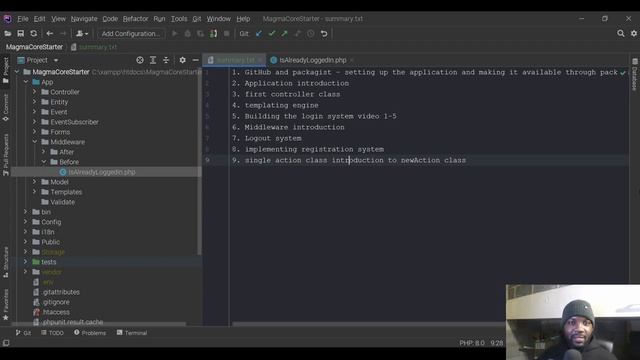Image resolution: width=640 pixels, height=360 pixels.
Task: Open the Problems tool window
Action: (90, 333)
